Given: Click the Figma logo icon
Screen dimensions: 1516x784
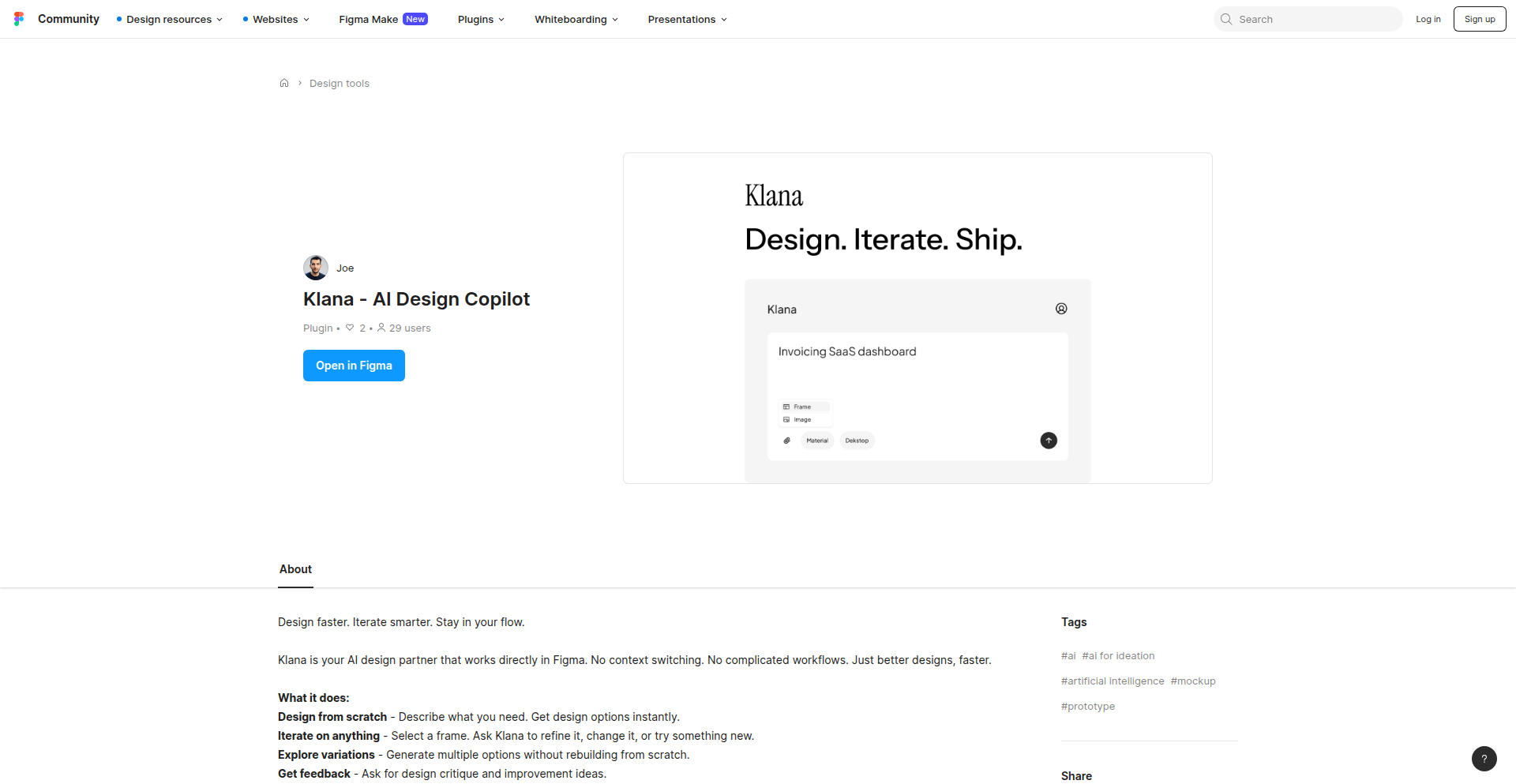Looking at the screenshot, I should point(19,18).
